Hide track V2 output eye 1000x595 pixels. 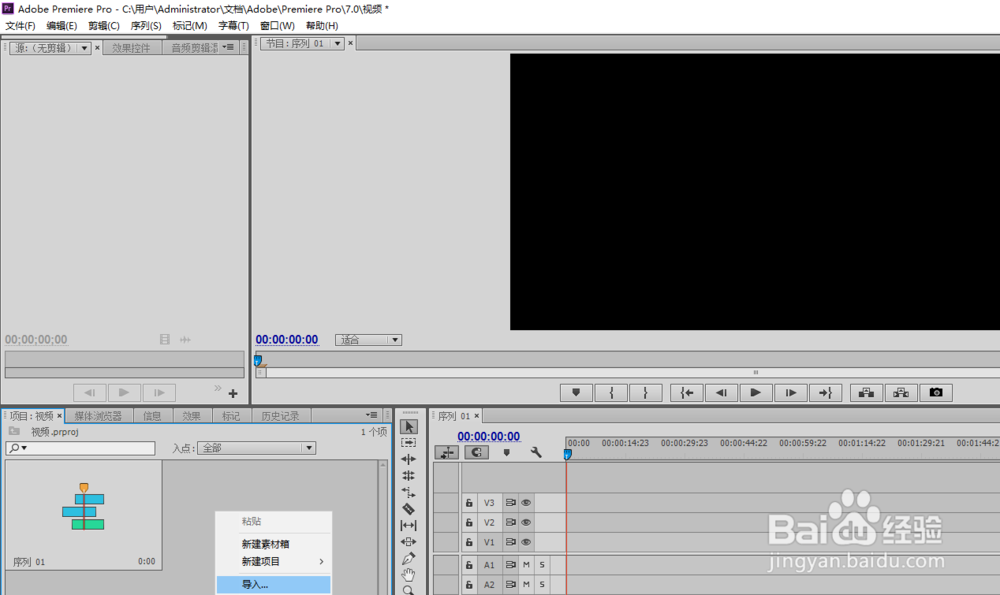click(526, 522)
